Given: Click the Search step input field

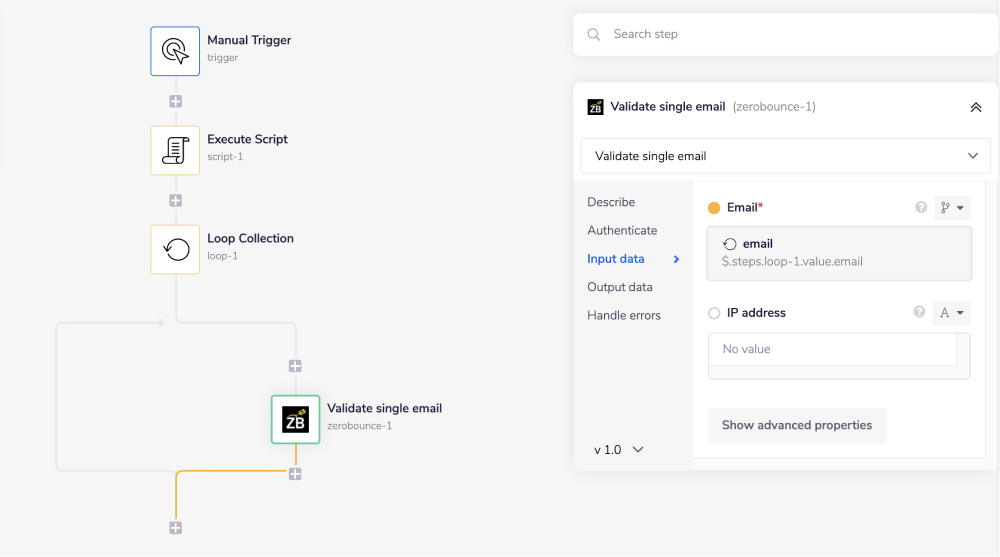Looking at the screenshot, I should tap(790, 34).
